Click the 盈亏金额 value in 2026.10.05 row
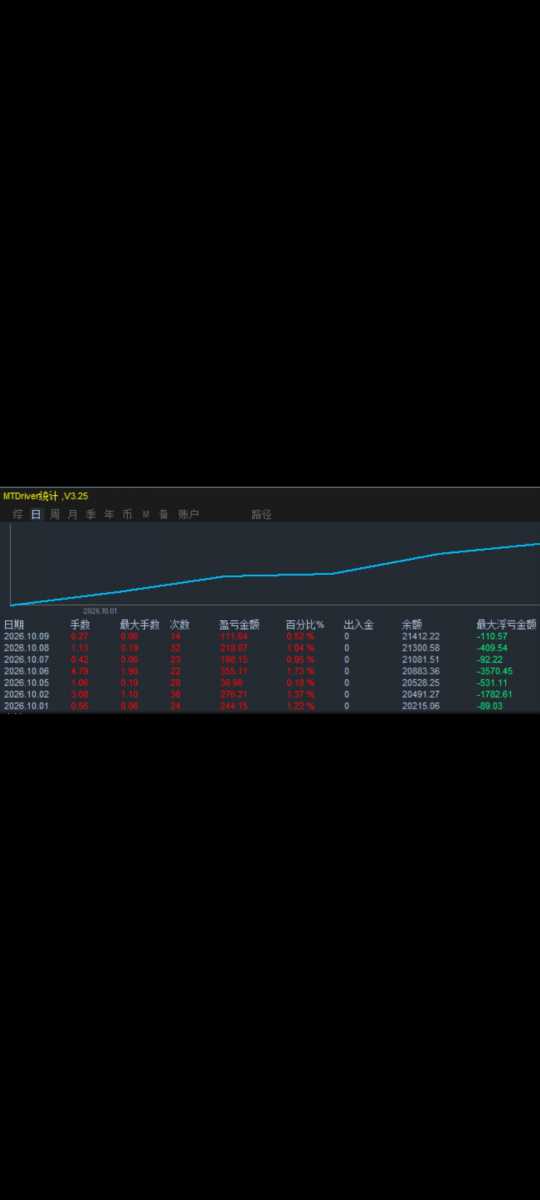This screenshot has height=1200, width=540. 232,683
